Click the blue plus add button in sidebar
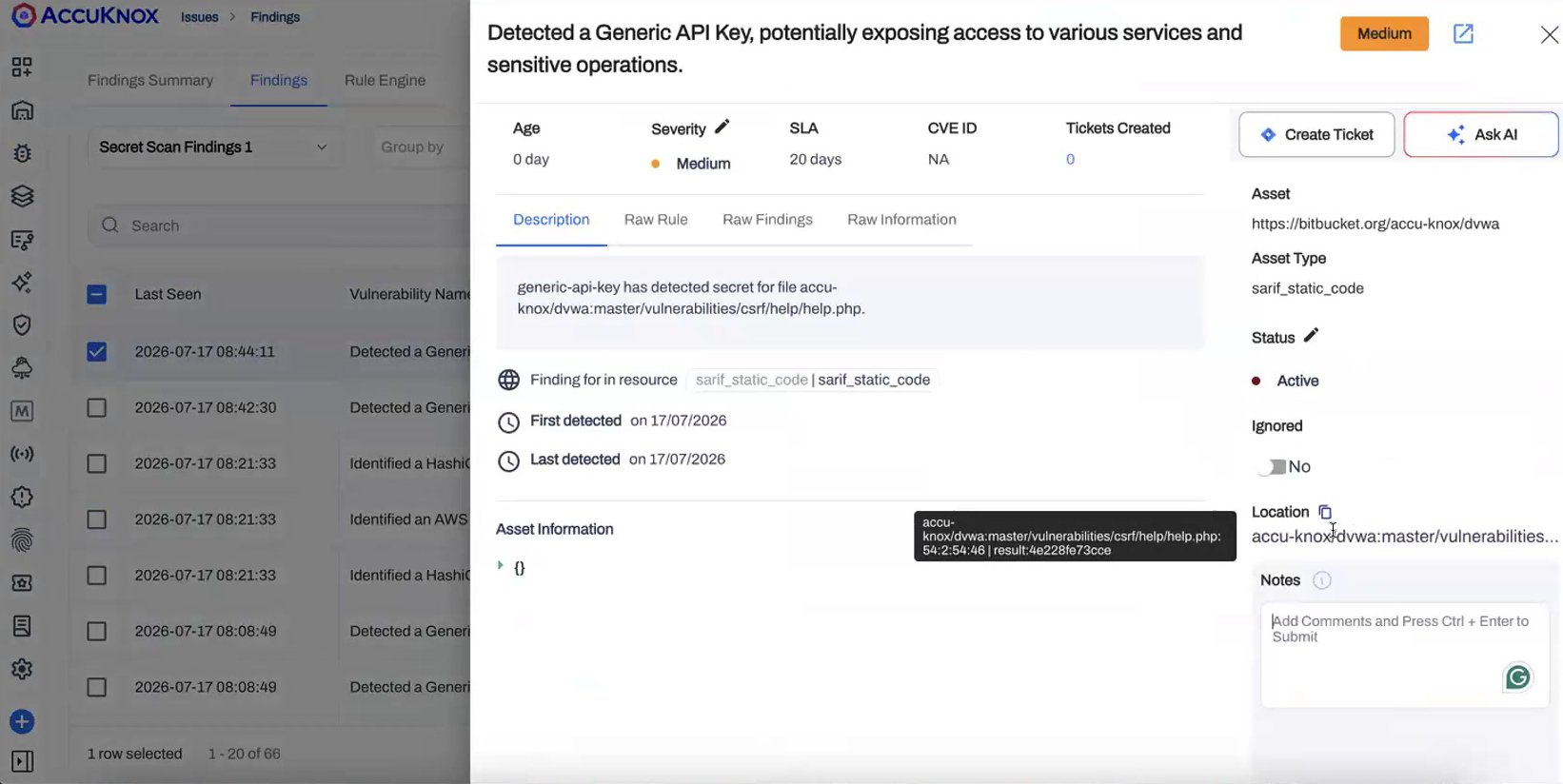The height and width of the screenshot is (784, 1563). [x=22, y=722]
